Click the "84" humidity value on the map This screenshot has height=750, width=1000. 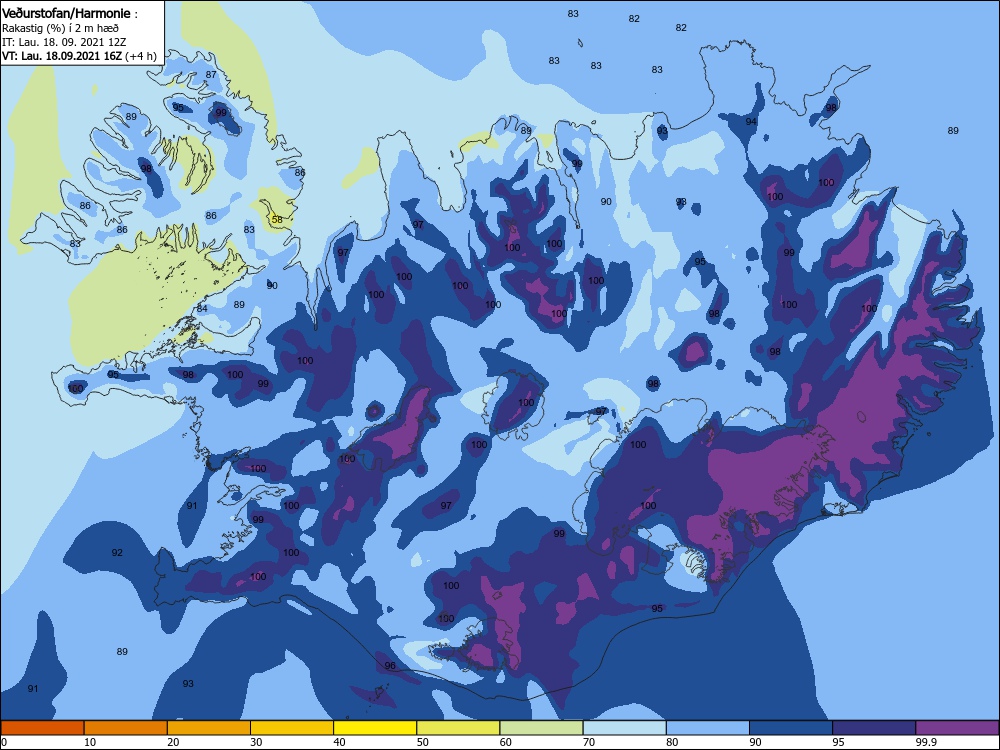point(202,309)
